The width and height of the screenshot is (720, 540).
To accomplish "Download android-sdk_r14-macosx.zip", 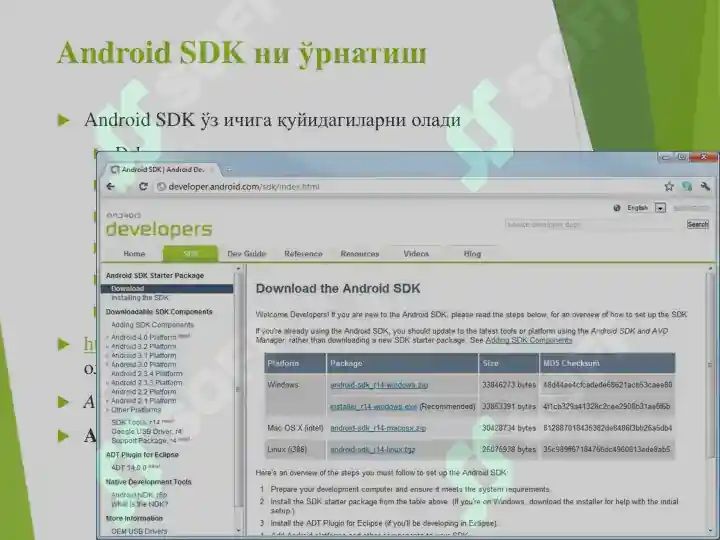I will [x=378, y=428].
